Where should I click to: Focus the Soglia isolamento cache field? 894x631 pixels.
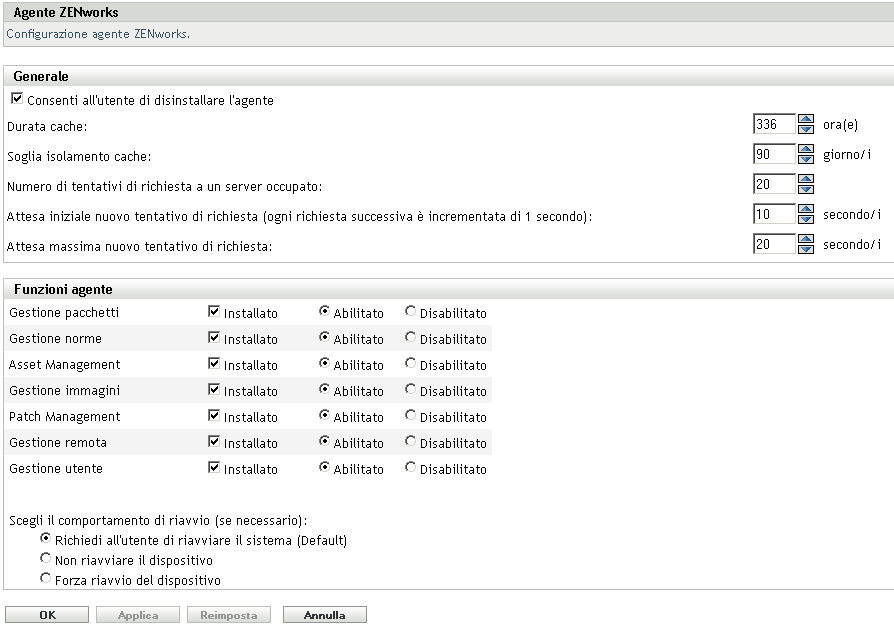(x=775, y=155)
